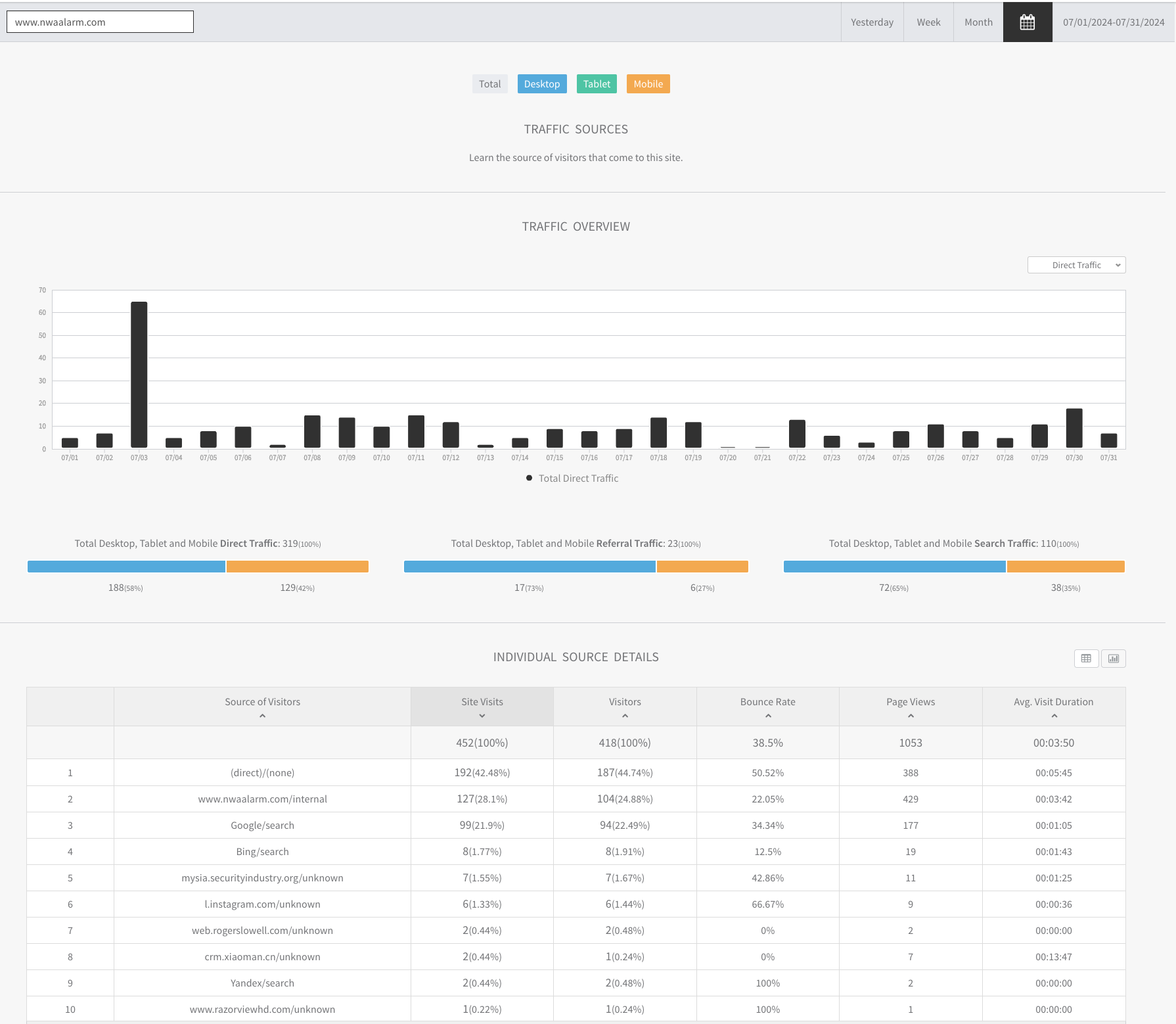Sort by Bounce Rate arrow

pos(768,716)
